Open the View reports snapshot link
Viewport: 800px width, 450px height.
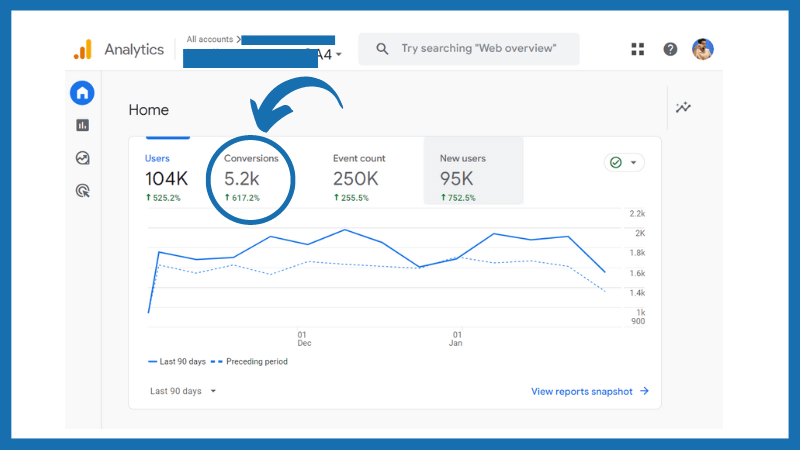(590, 391)
